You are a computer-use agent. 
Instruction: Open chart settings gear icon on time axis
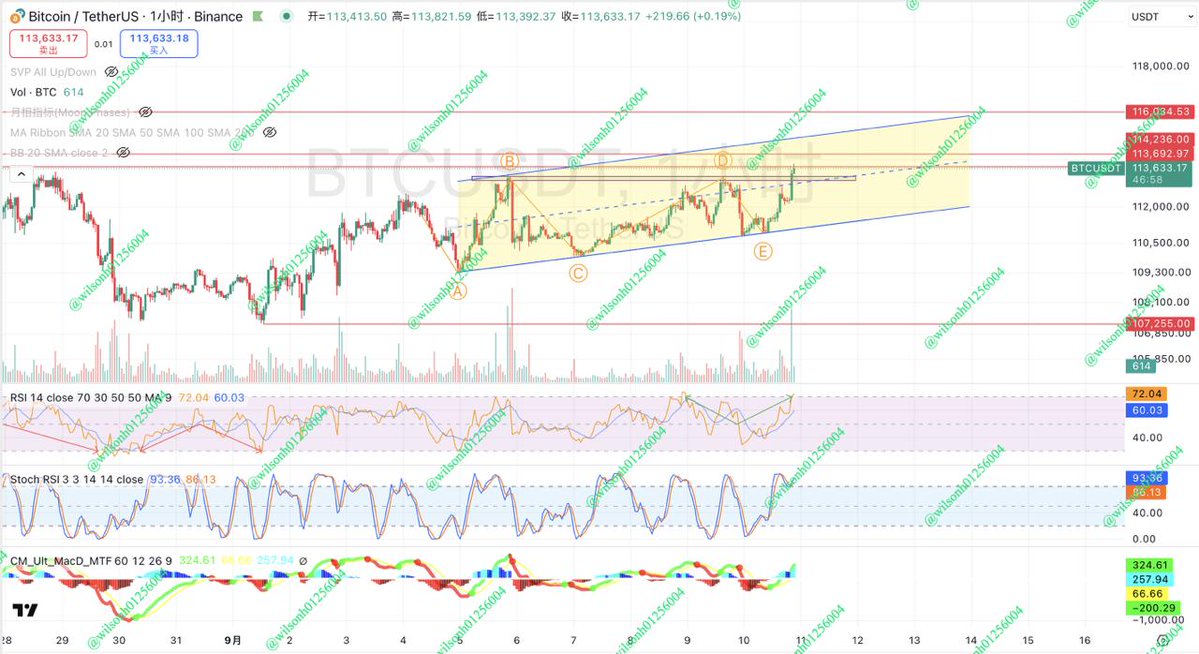[1162, 640]
